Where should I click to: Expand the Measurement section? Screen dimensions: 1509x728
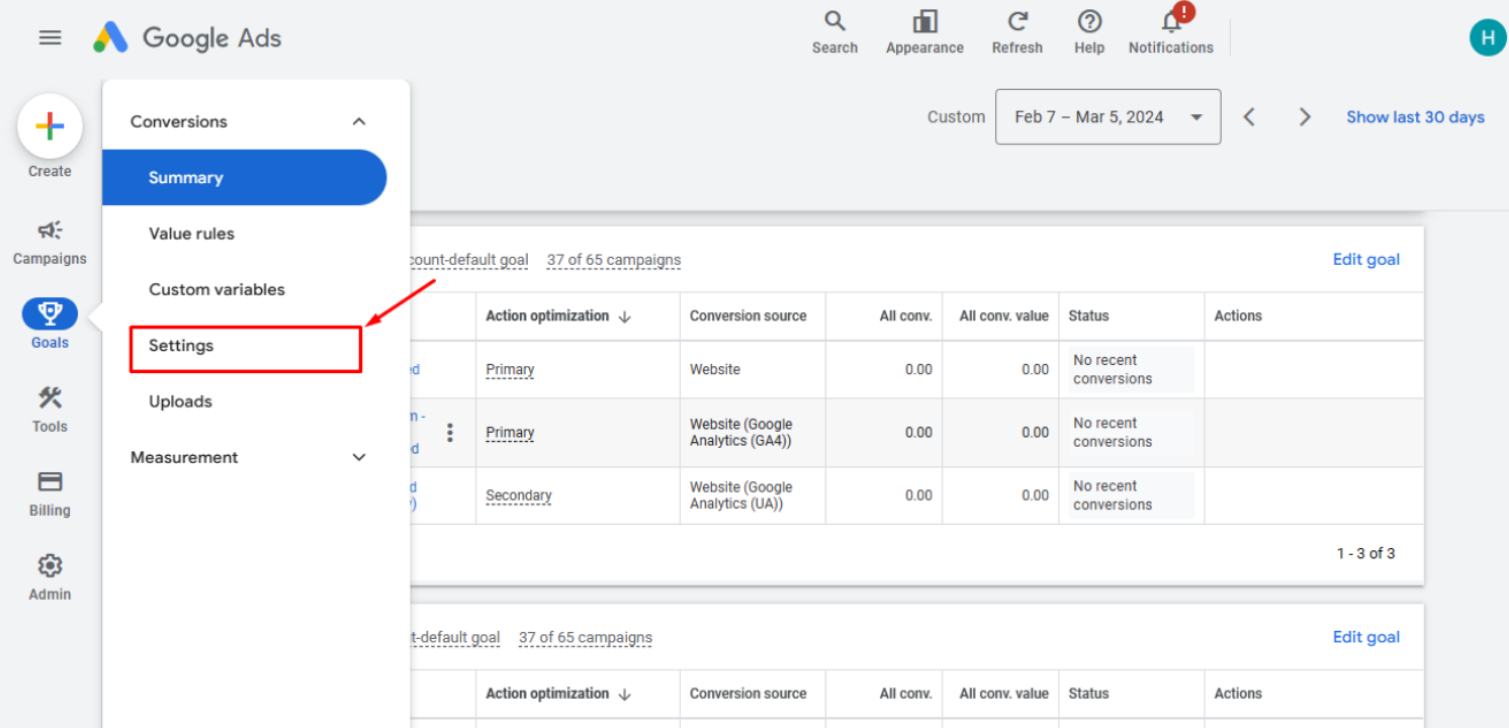coord(359,457)
